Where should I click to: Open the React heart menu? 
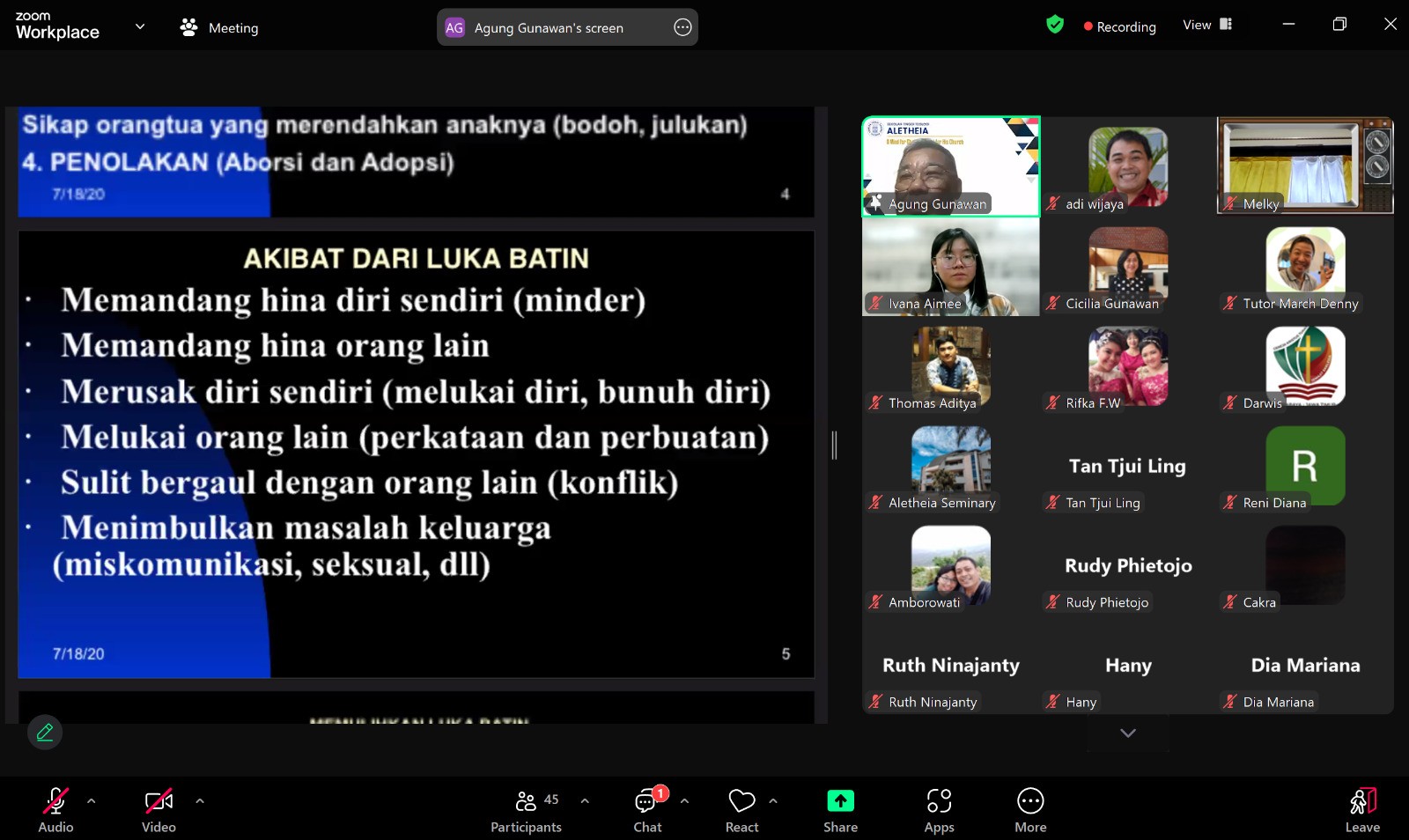741,809
